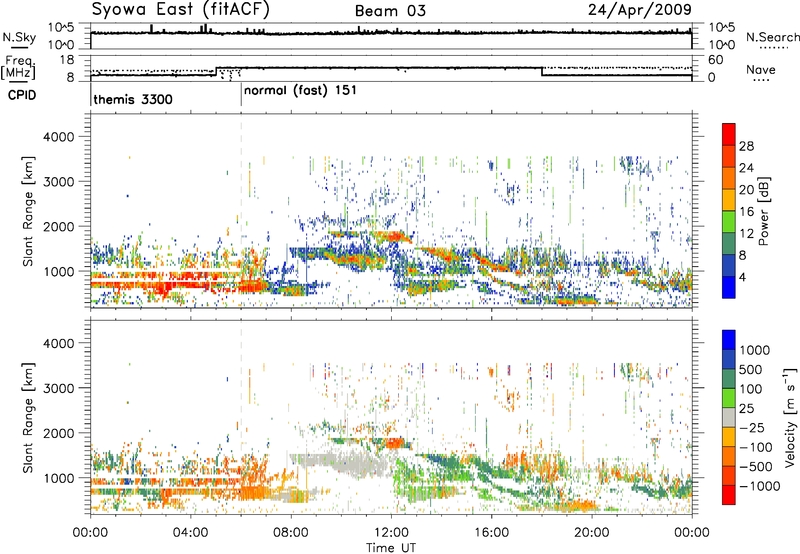The image size is (800, 554).
Task: Click the "Power [dB]" colorbar title
Action: point(763,211)
